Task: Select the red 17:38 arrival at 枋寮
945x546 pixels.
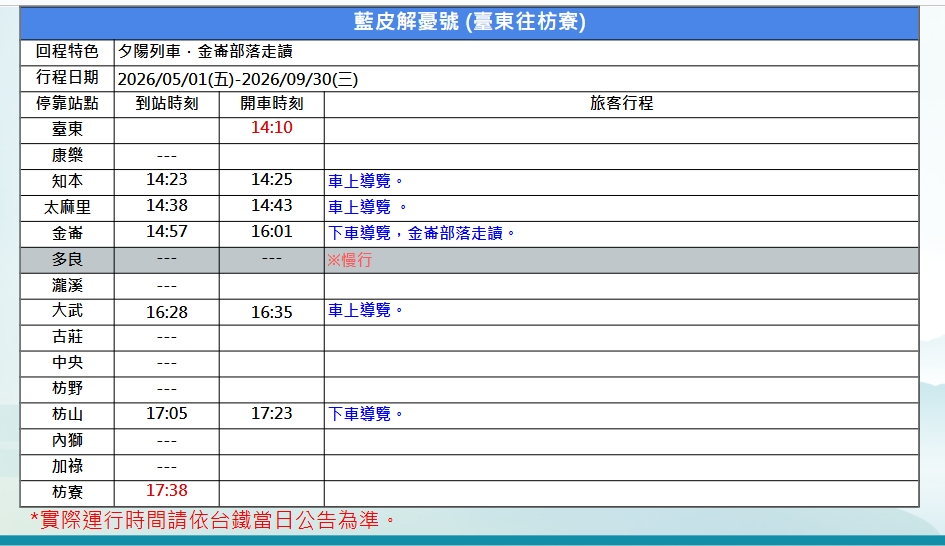Action: pyautogui.click(x=167, y=491)
